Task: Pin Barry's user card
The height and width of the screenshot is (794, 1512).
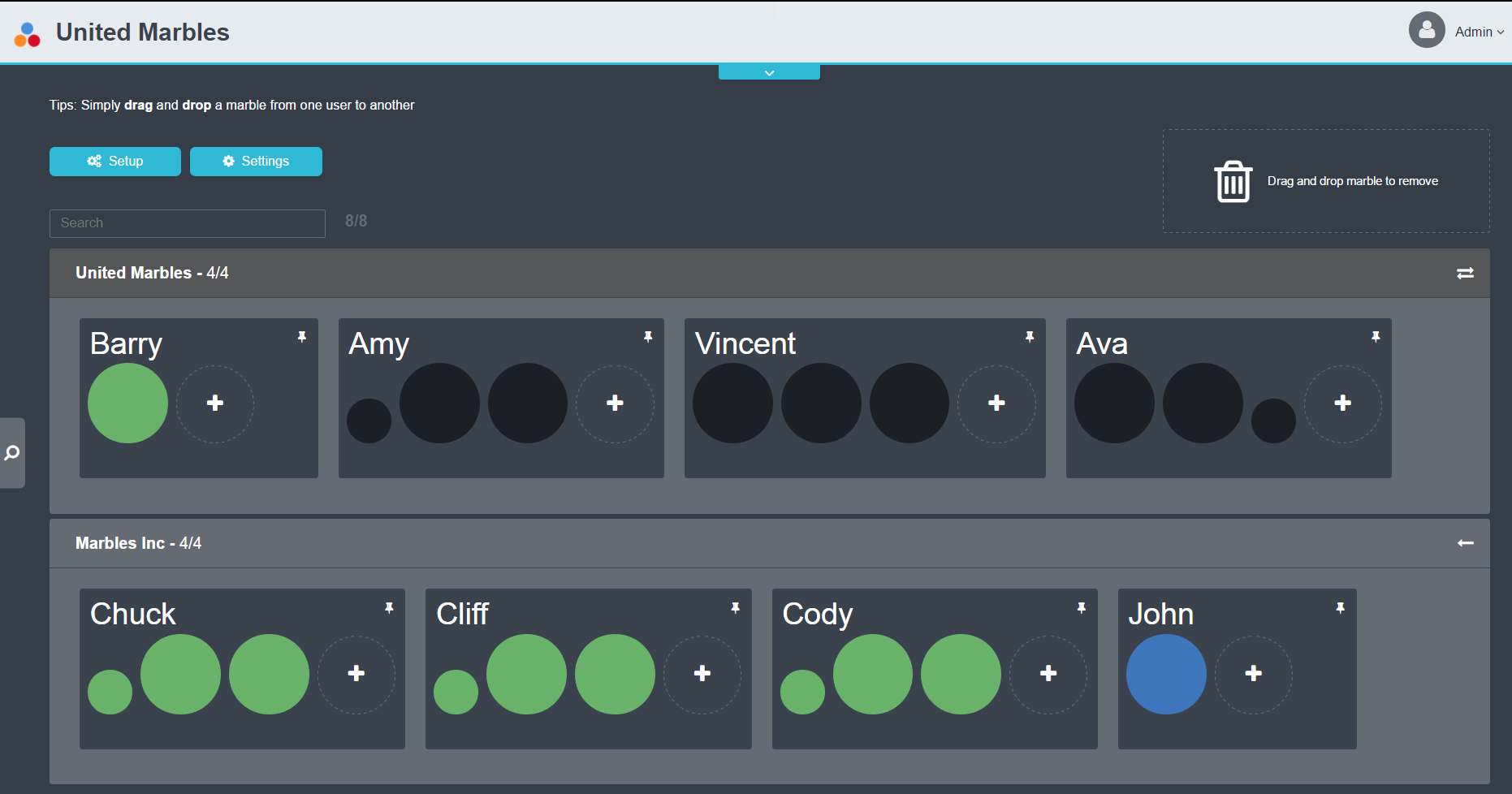Action: click(x=302, y=337)
